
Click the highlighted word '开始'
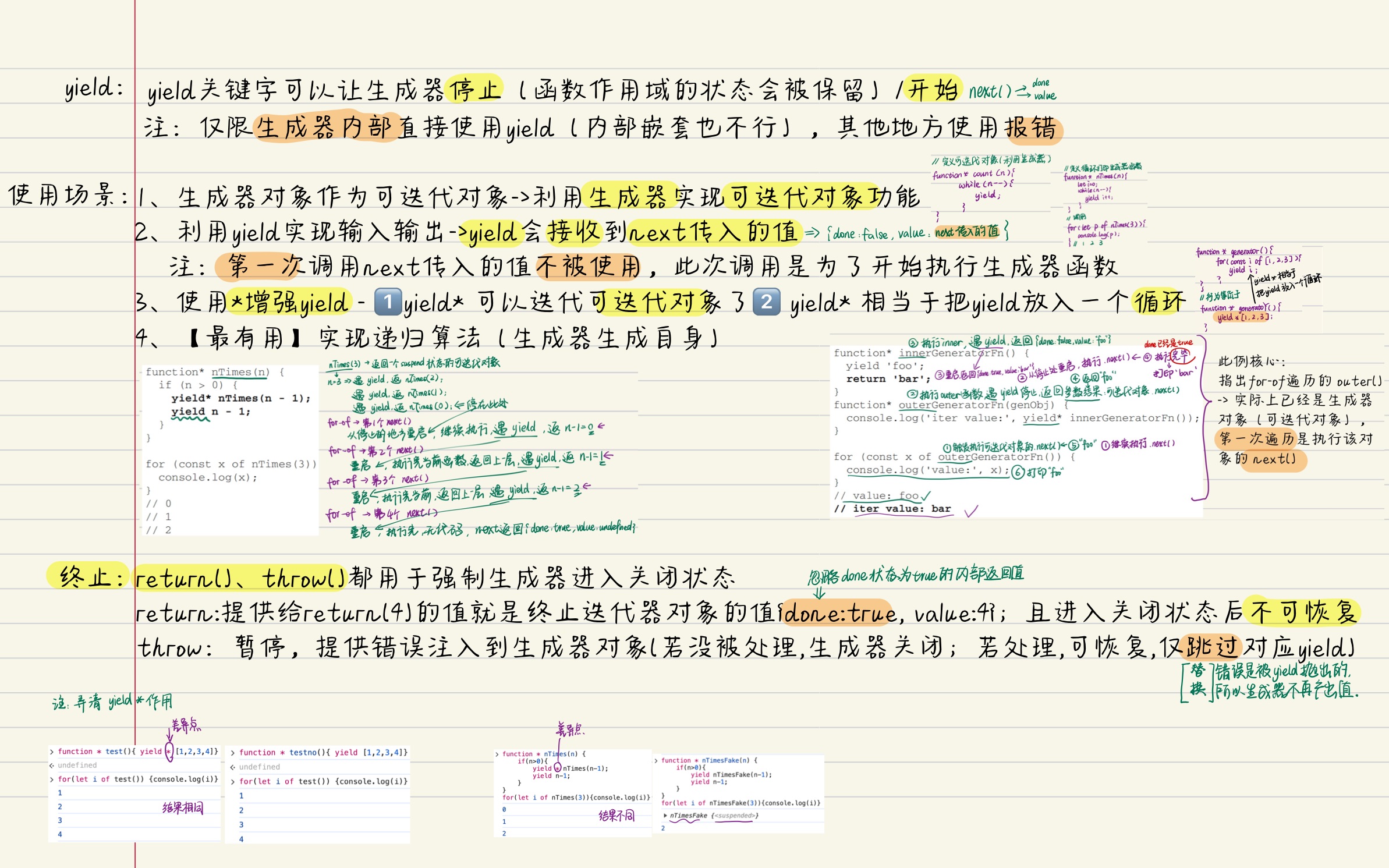pos(933,90)
